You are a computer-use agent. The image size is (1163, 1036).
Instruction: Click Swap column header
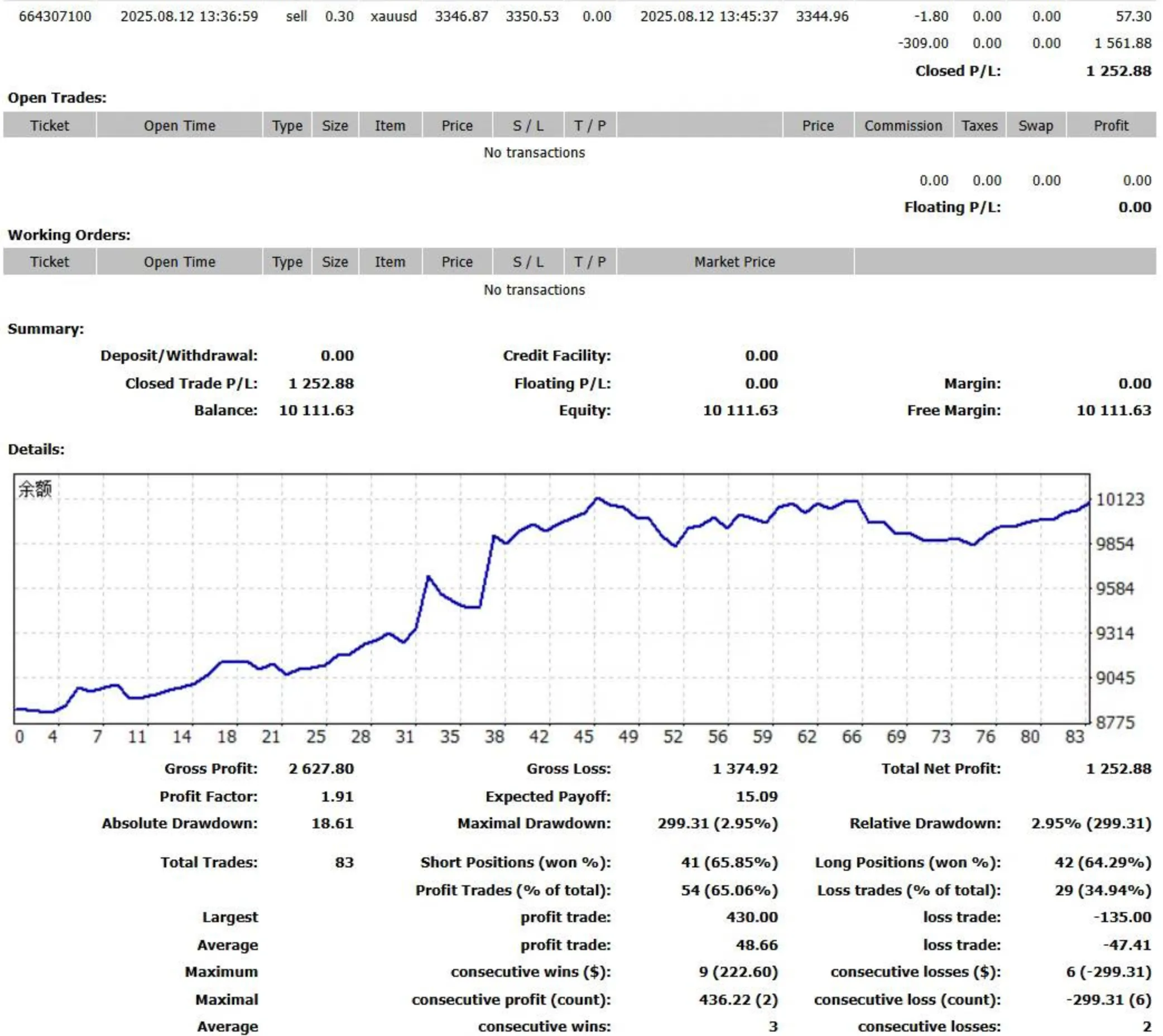tap(1035, 126)
